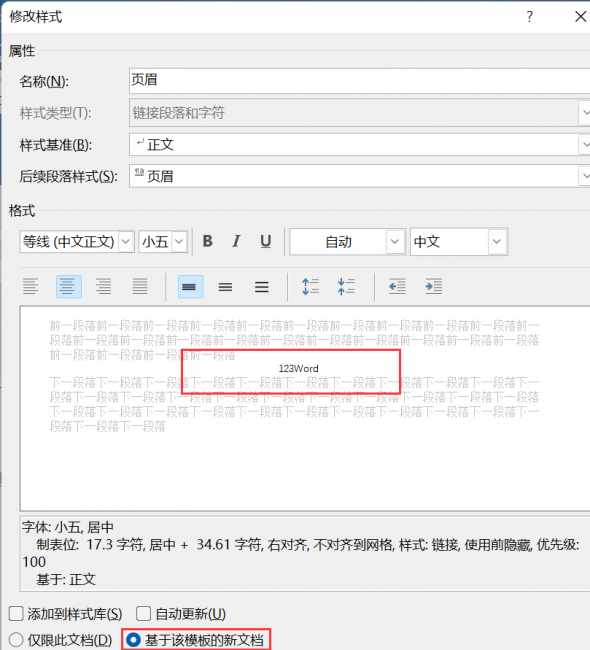Screen dimensions: 590x650
Task: Click the style description text box
Action: [x=305, y=554]
